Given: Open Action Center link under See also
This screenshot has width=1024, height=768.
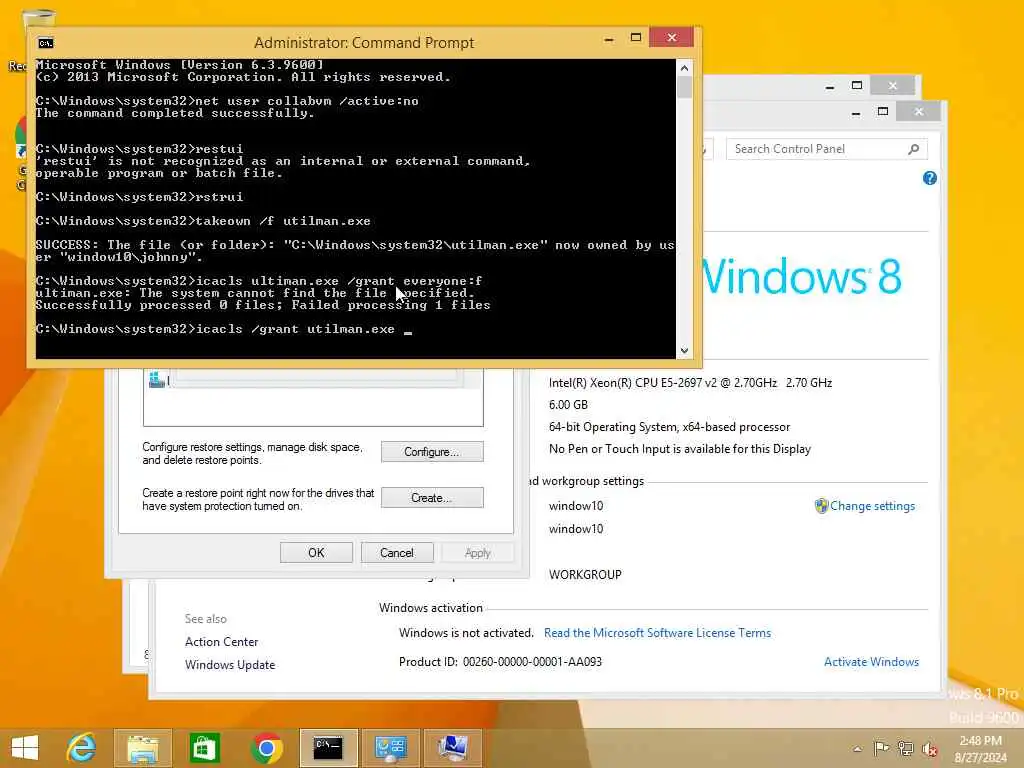Looking at the screenshot, I should pos(221,642).
